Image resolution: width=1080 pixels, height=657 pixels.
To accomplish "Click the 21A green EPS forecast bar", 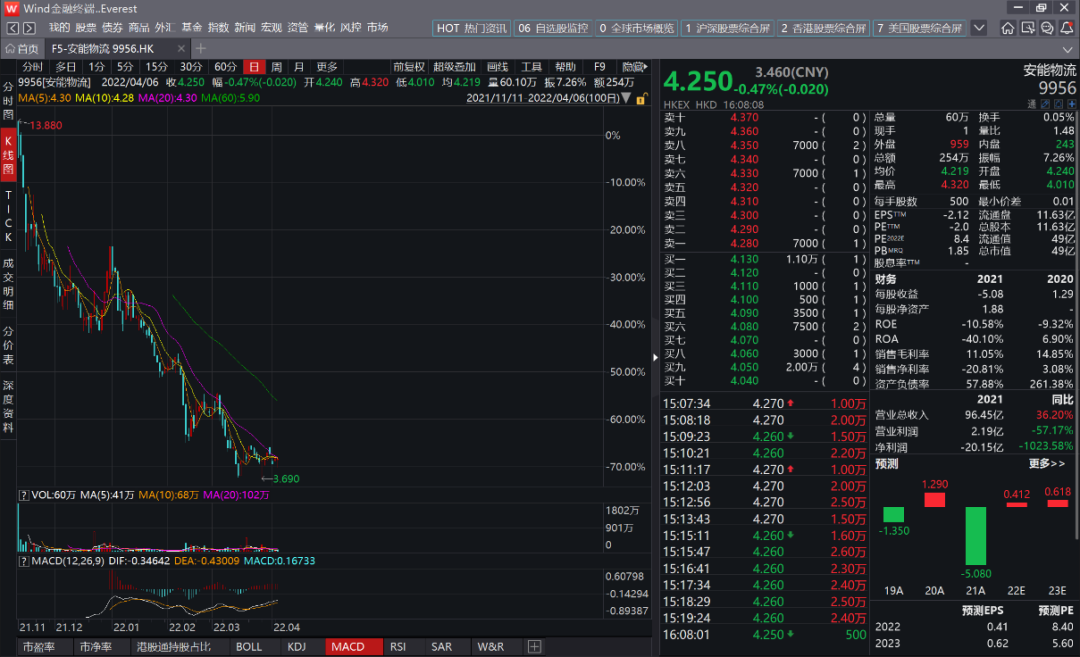I will [x=975, y=536].
